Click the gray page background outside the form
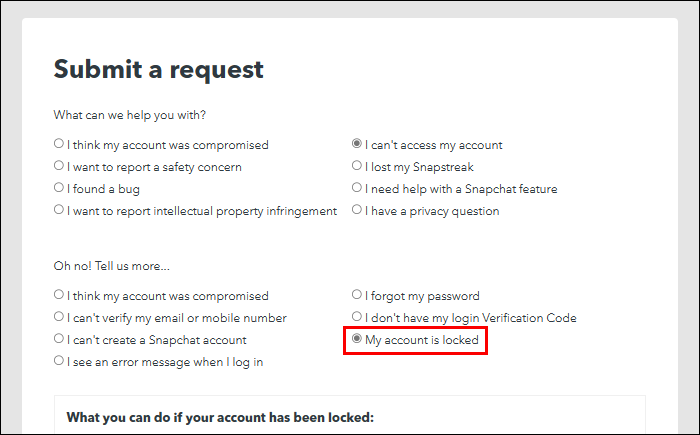Viewport: 700px width, 435px height. (10, 200)
